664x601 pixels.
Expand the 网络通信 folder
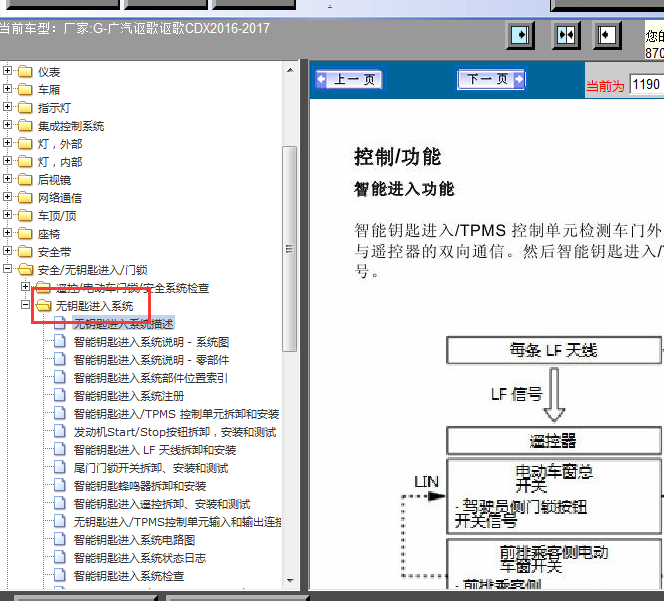[x=7, y=196]
